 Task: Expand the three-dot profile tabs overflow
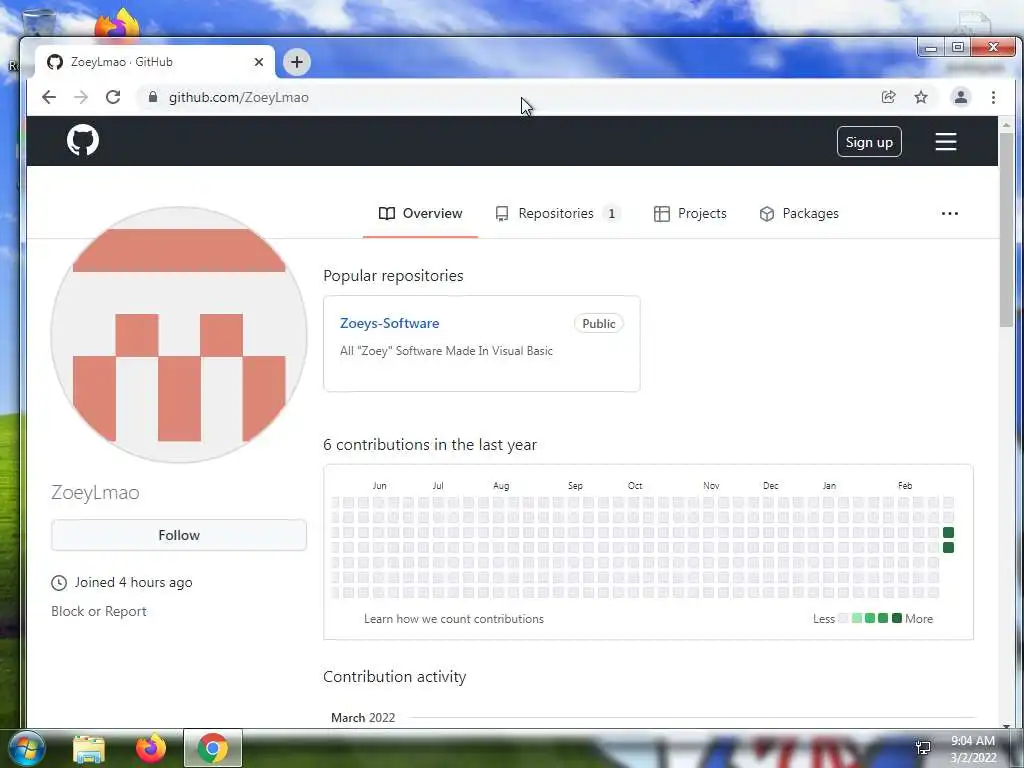tap(950, 214)
